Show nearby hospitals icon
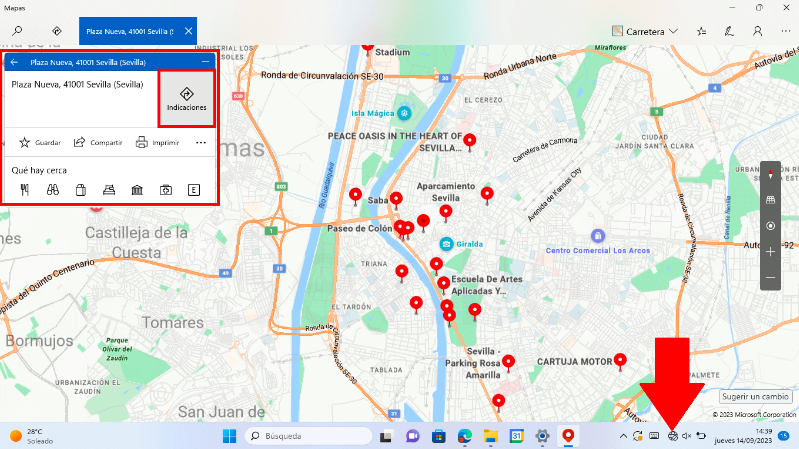Screen dimensions: 799x449 (x=166, y=190)
